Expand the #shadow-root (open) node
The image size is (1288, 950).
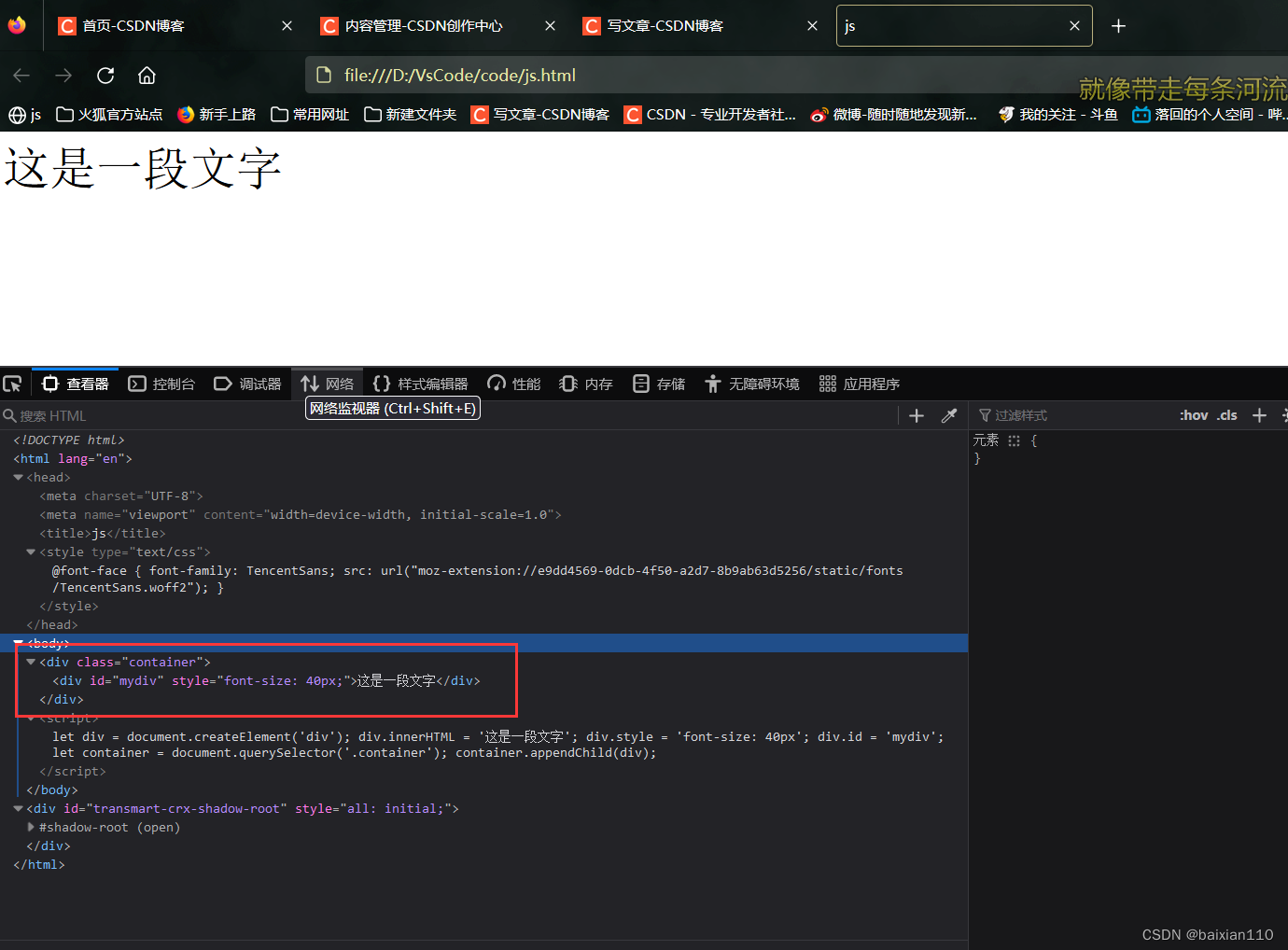click(x=31, y=827)
